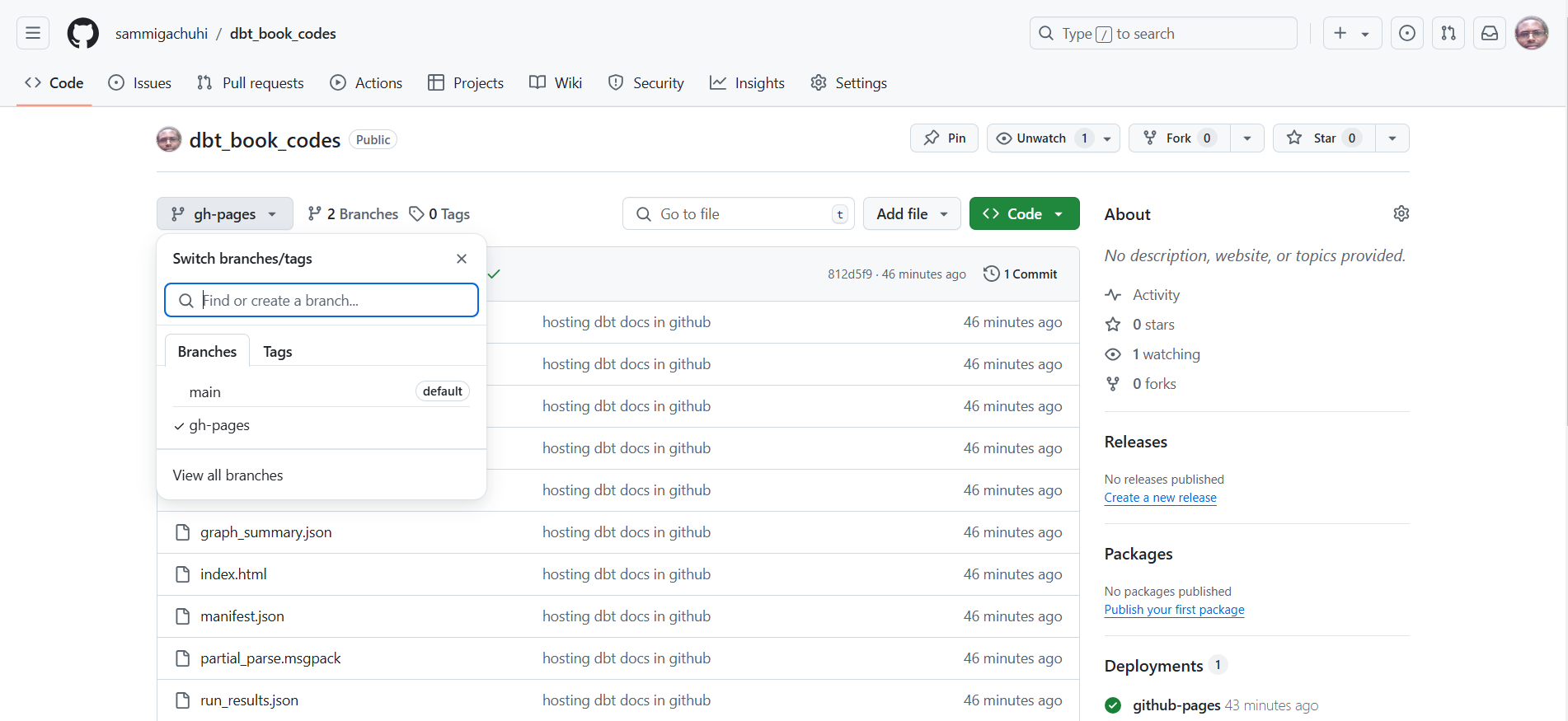The height and width of the screenshot is (721, 1568).
Task: Open the user profile avatar menu
Action: click(x=1532, y=33)
